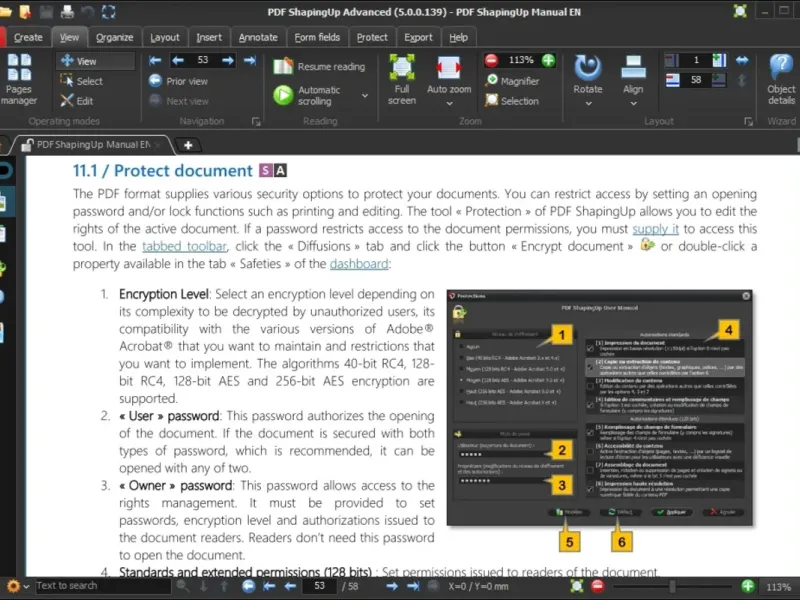Select PDF ShapingUp Manual EN document tab
Image resolution: width=800 pixels, height=600 pixels.
92,145
